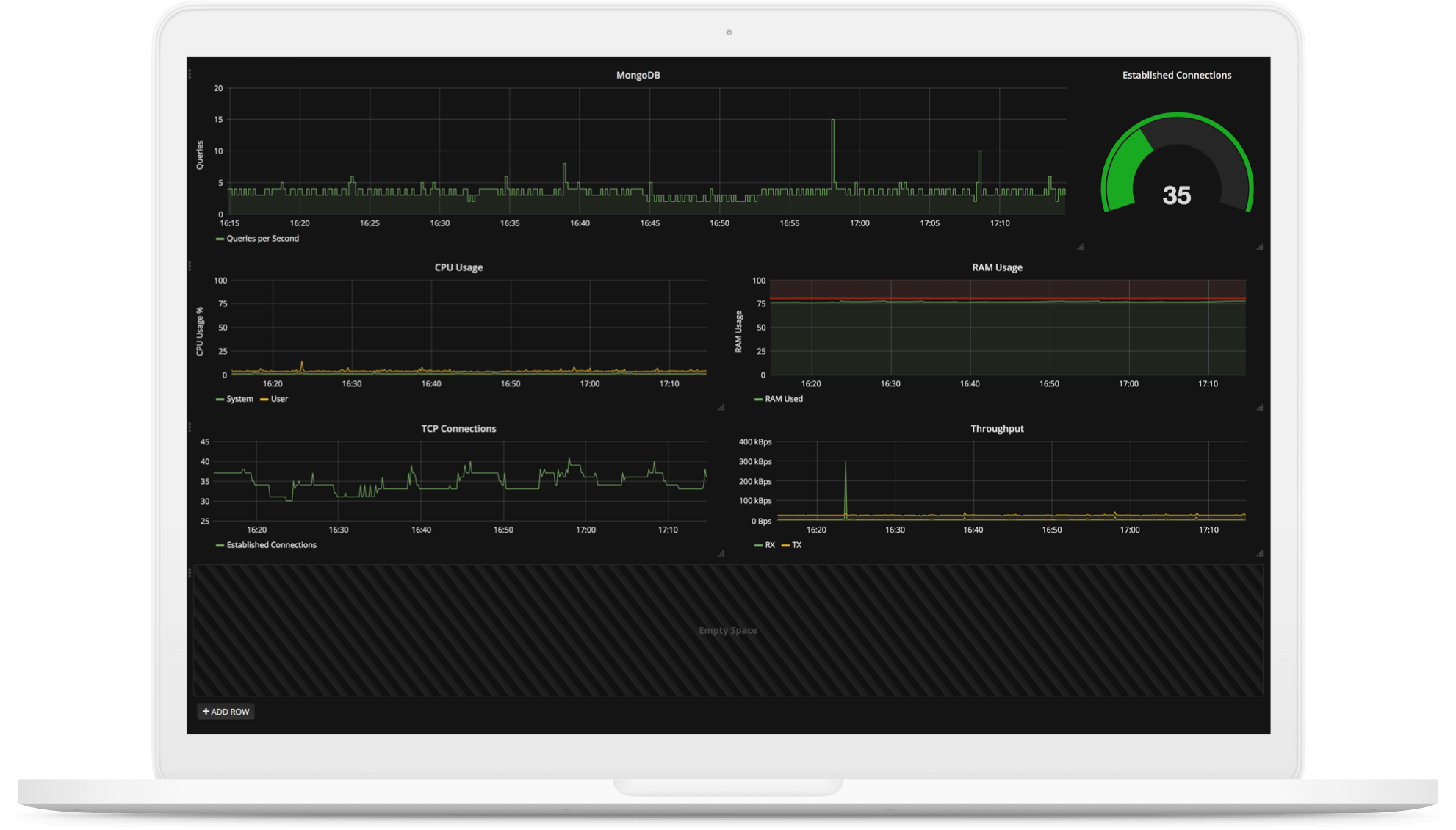Toggle the Queries per Second legend entry
Screen dimensions: 1456x830
[x=262, y=238]
